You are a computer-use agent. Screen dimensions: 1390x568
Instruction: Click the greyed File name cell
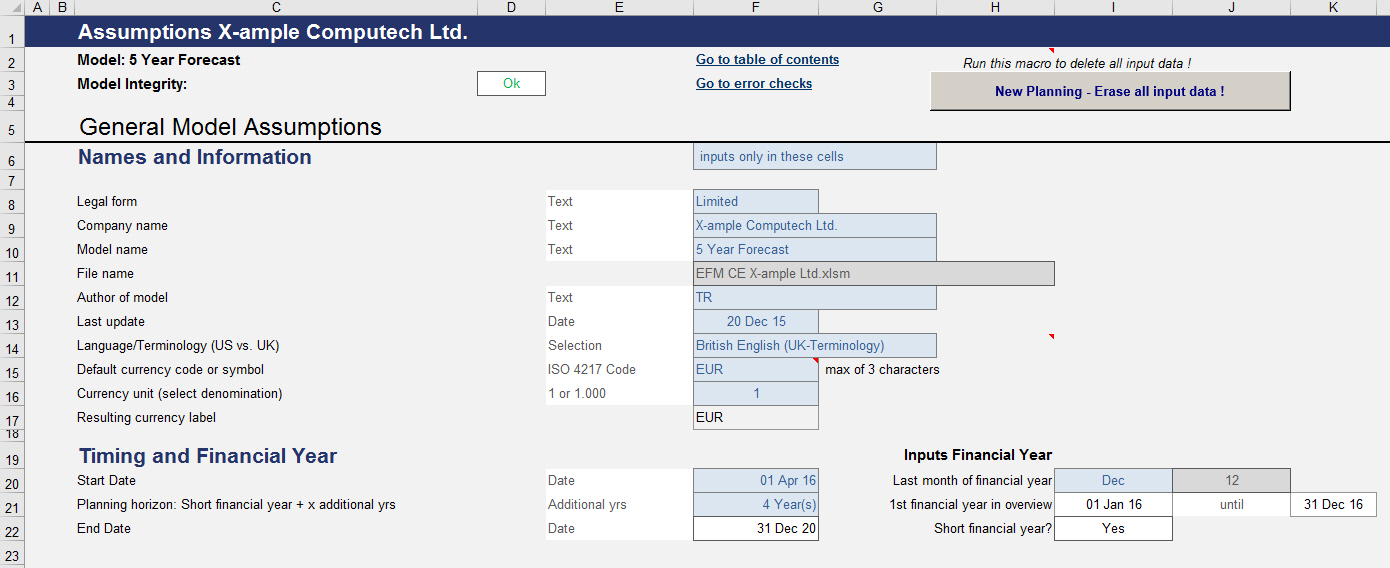coord(873,274)
